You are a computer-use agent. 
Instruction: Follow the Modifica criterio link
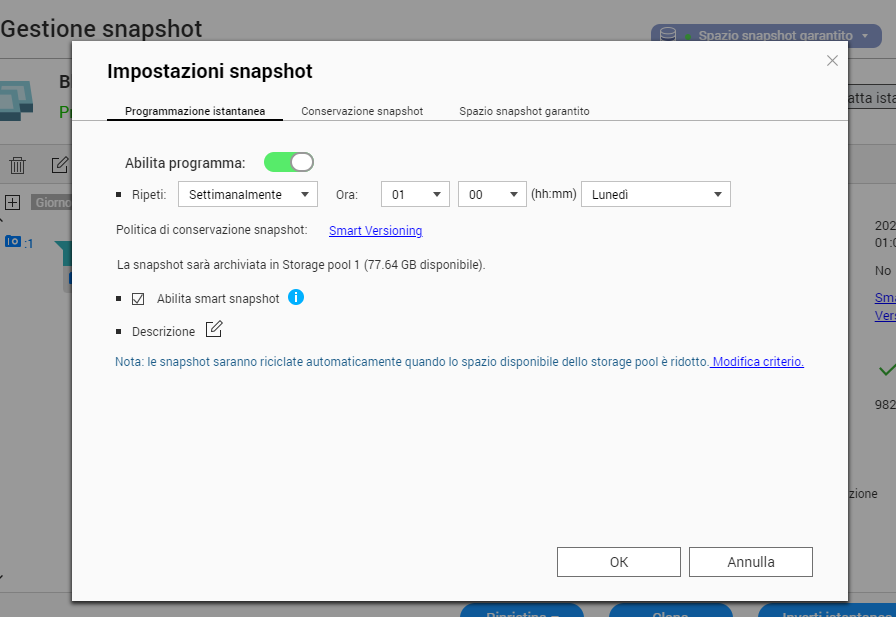pos(757,362)
